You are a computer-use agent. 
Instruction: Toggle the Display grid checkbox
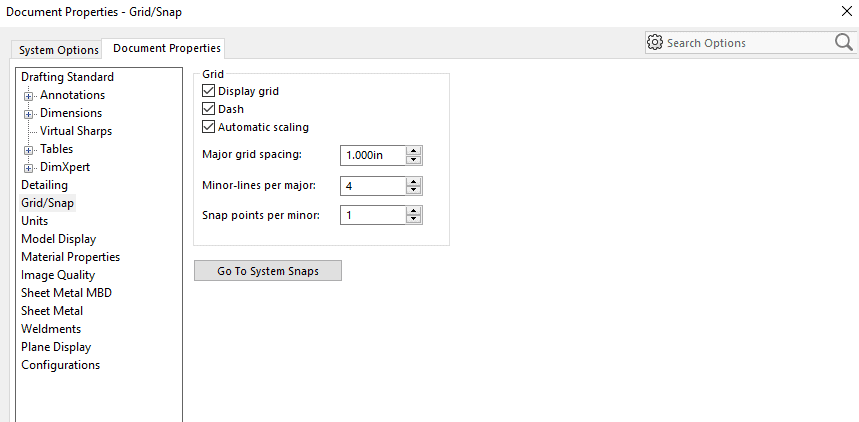coord(209,91)
